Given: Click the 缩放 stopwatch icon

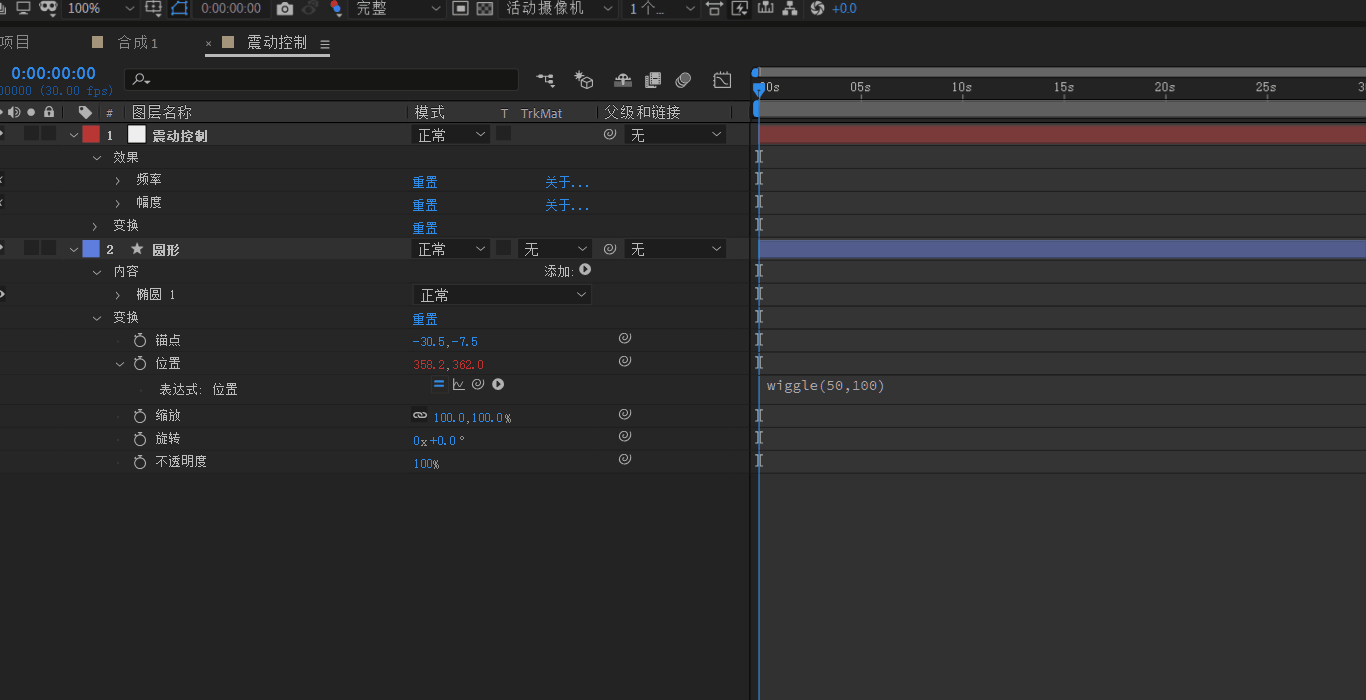Looking at the screenshot, I should [140, 416].
